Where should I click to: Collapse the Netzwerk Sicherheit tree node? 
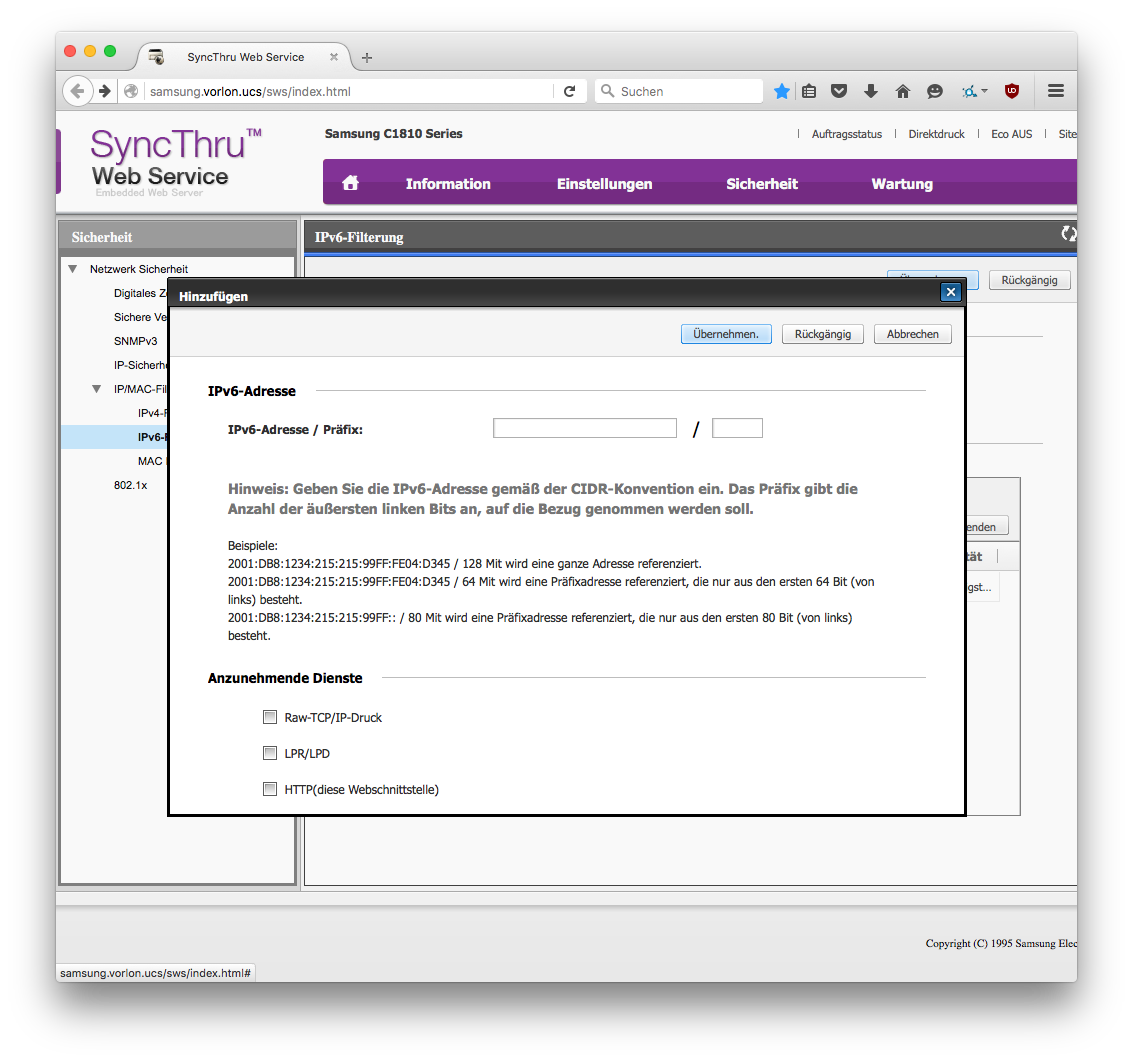[72, 269]
